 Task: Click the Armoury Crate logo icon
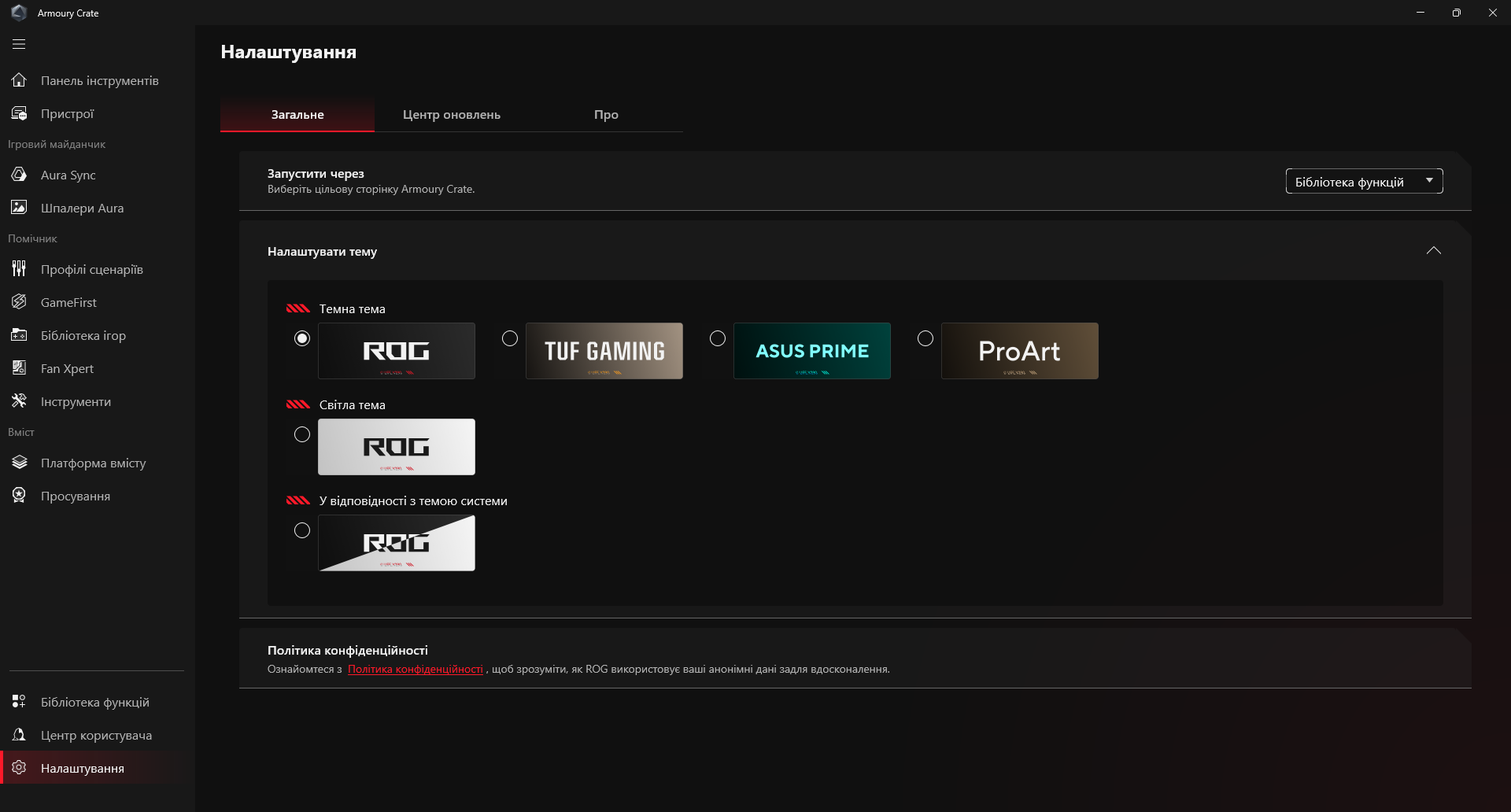point(19,13)
